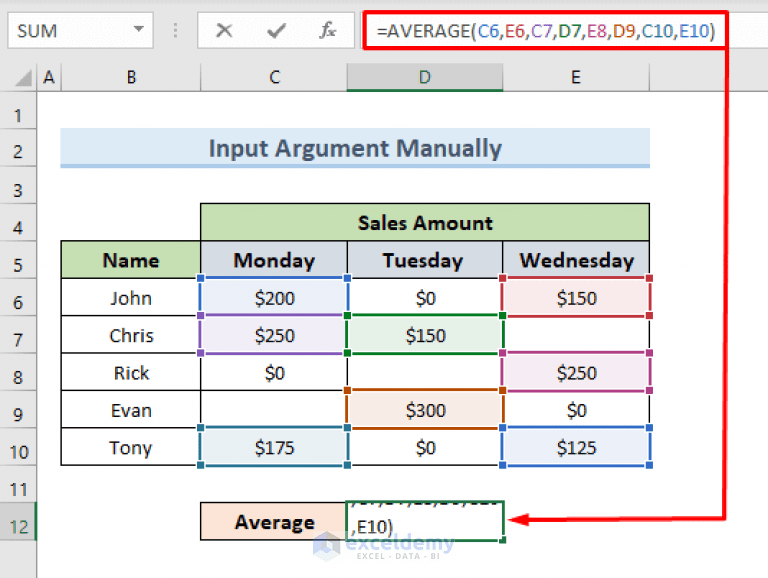Click Rick's empty Tuesday cell
This screenshot has height=578, width=768.
point(425,372)
